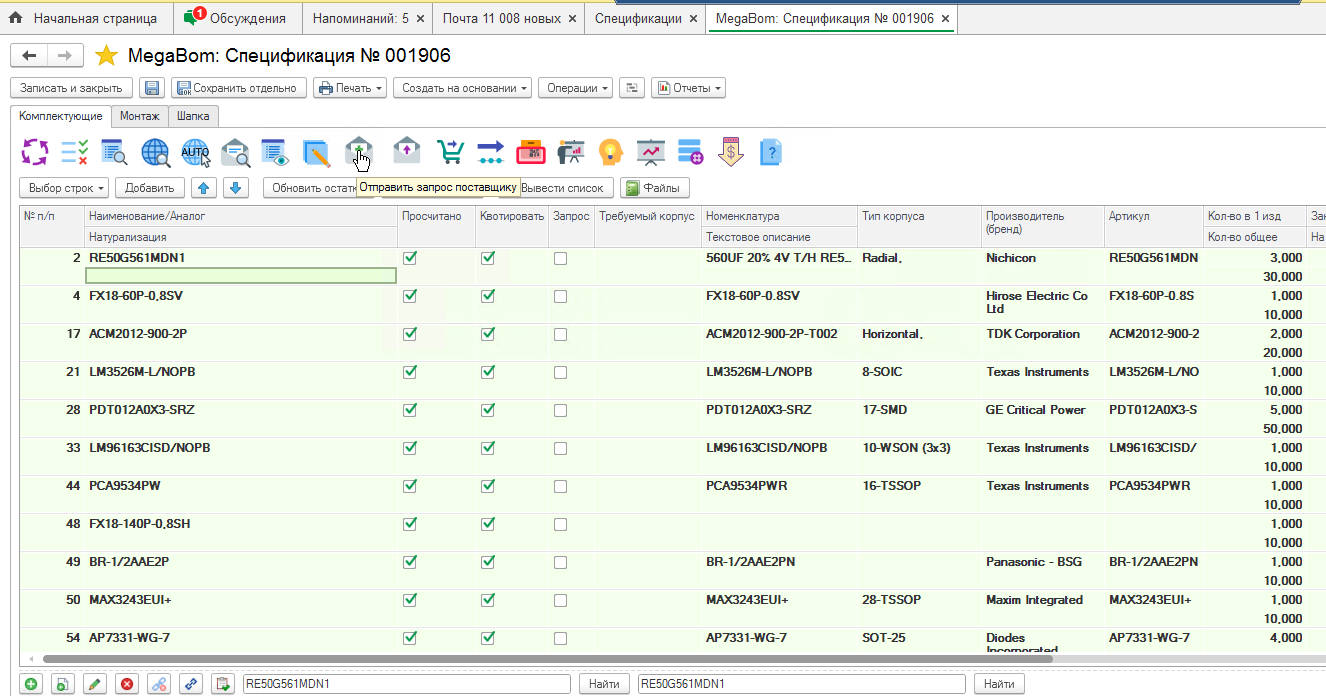Click the lightbulb head icon
1326x696 pixels.
point(610,152)
